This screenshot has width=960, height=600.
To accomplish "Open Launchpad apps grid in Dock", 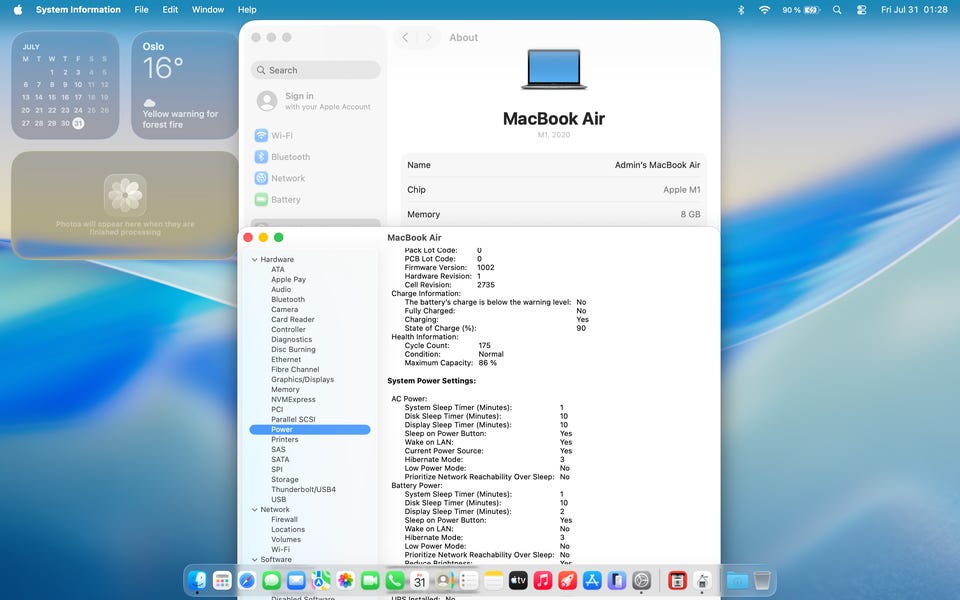I will pyautogui.click(x=222, y=580).
